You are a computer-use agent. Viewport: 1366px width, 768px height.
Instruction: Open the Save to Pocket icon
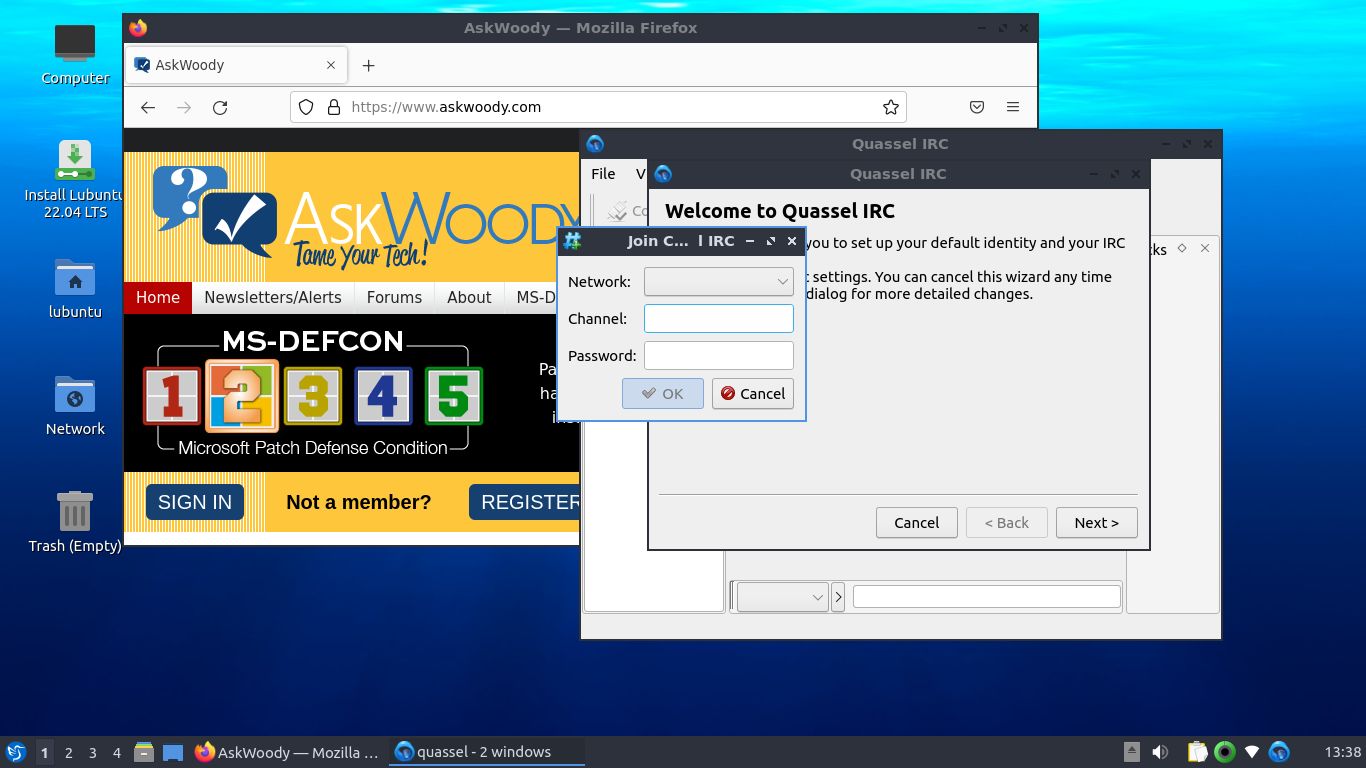(977, 107)
